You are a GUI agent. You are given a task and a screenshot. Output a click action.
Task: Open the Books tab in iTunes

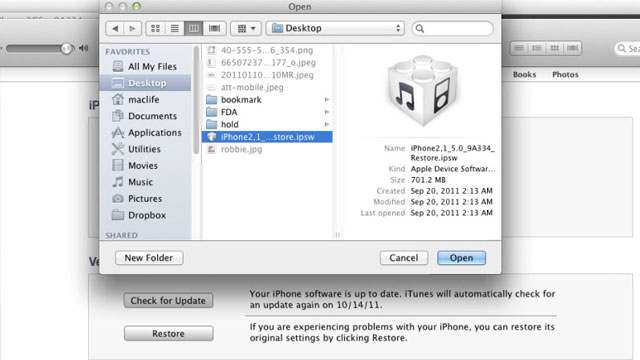[x=524, y=75]
